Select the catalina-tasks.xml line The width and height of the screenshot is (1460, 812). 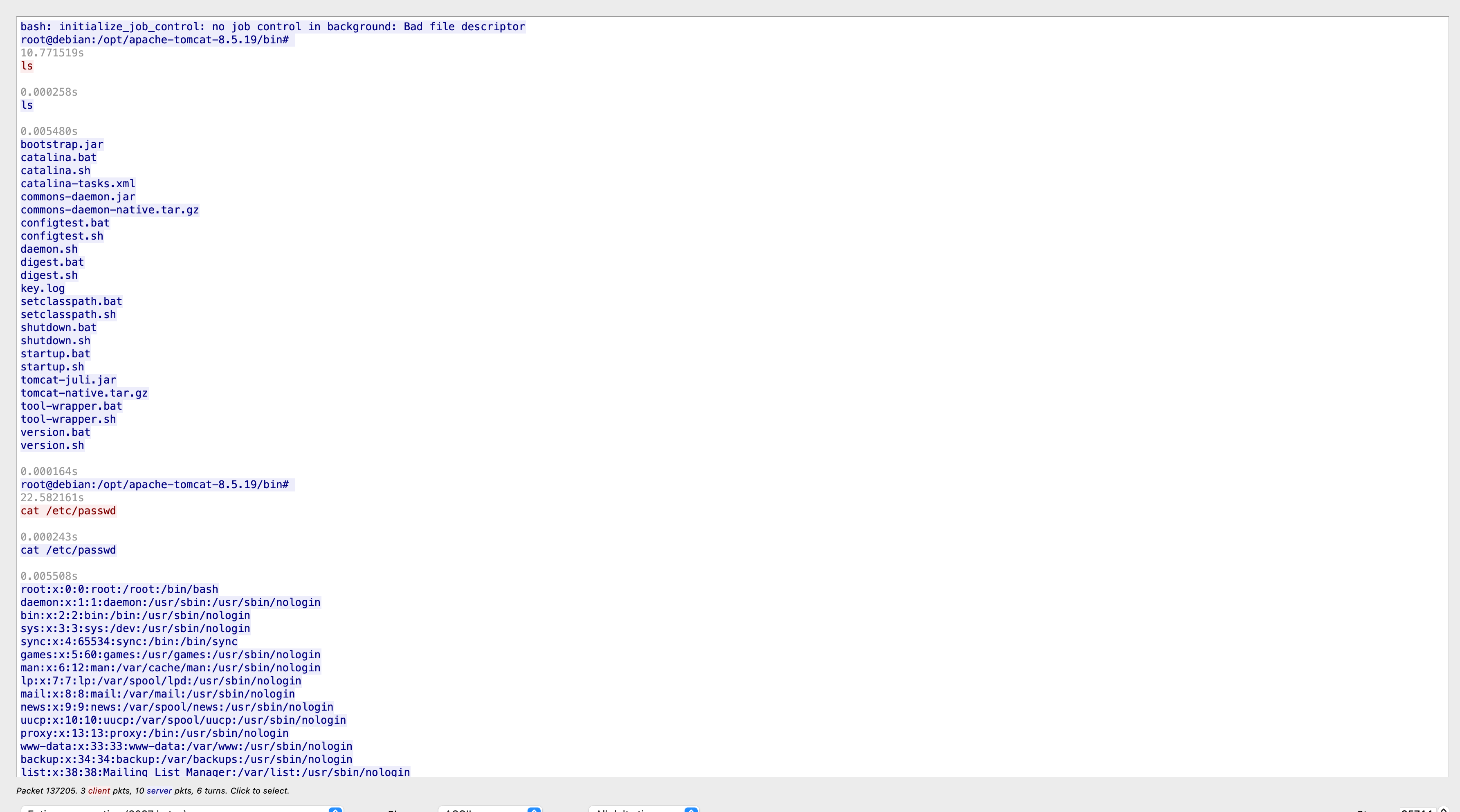pos(78,184)
